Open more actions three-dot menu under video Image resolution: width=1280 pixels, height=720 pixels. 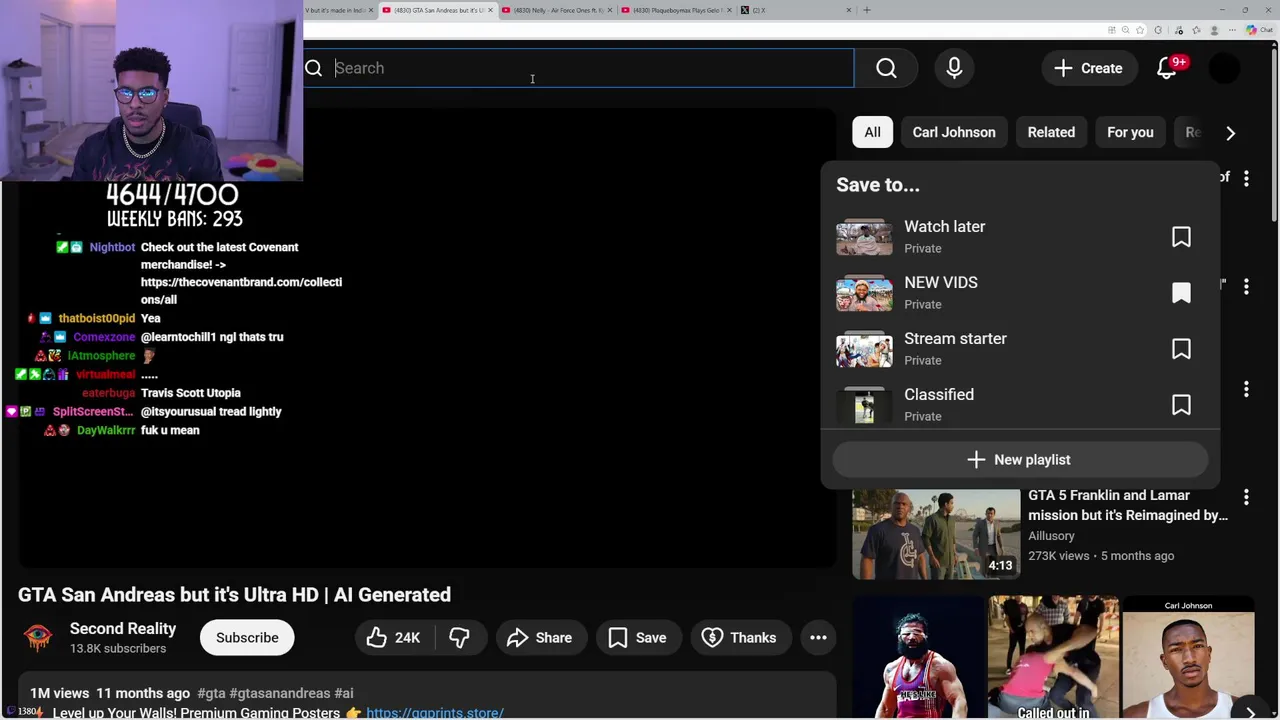(818, 638)
